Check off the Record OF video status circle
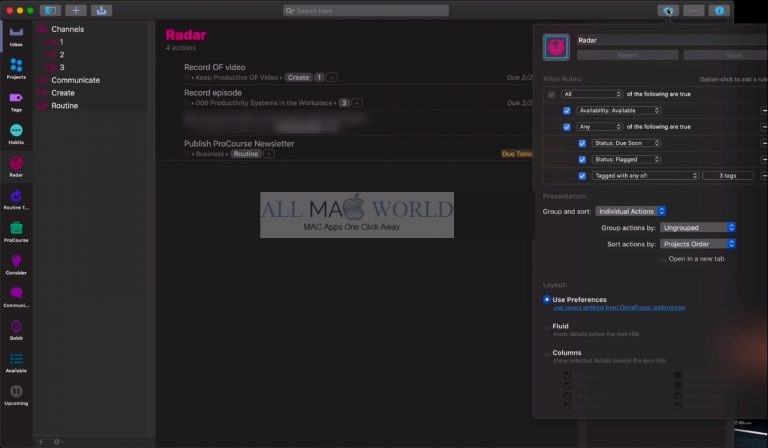 point(187,77)
